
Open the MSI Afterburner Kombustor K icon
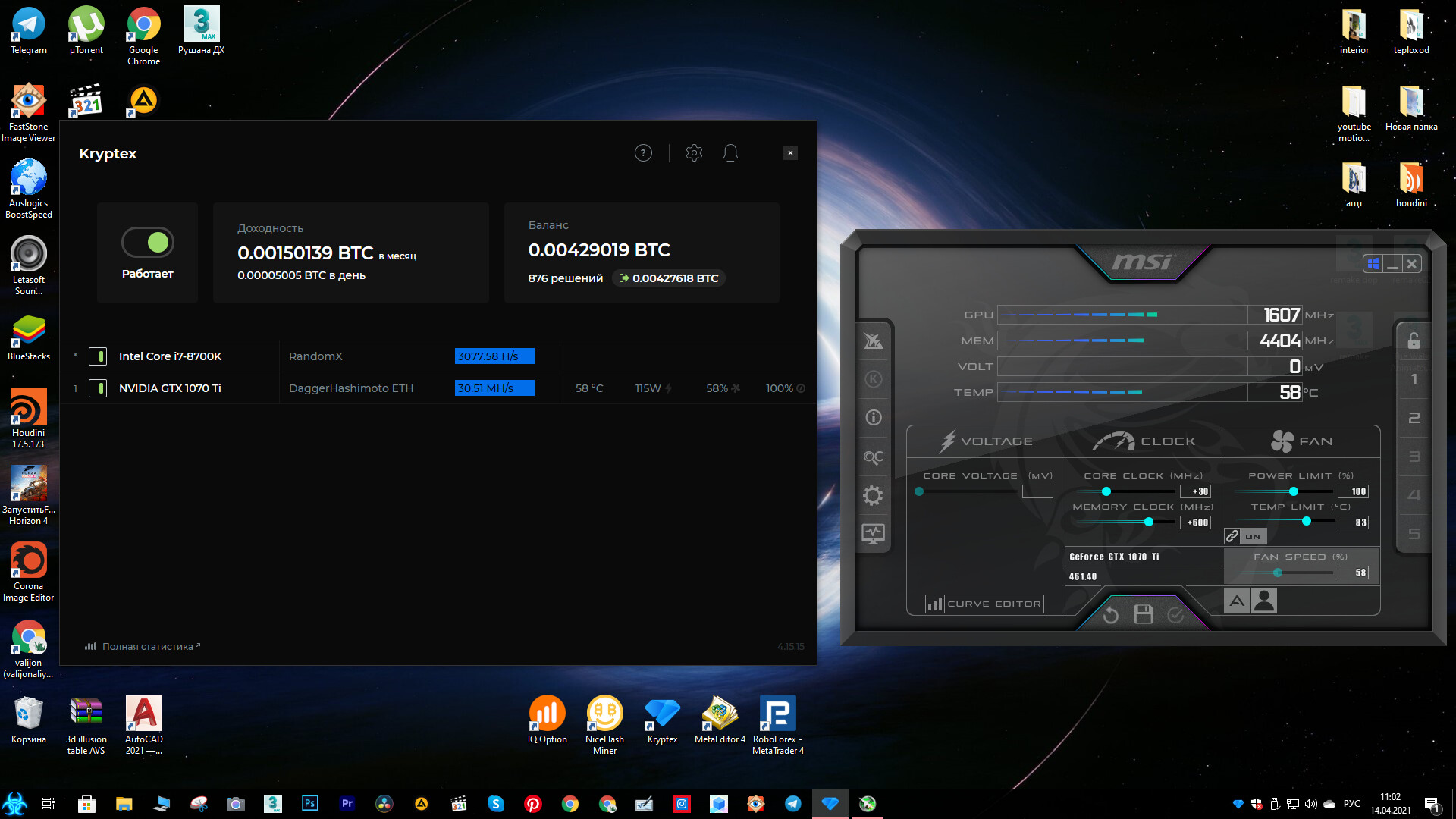[x=874, y=378]
